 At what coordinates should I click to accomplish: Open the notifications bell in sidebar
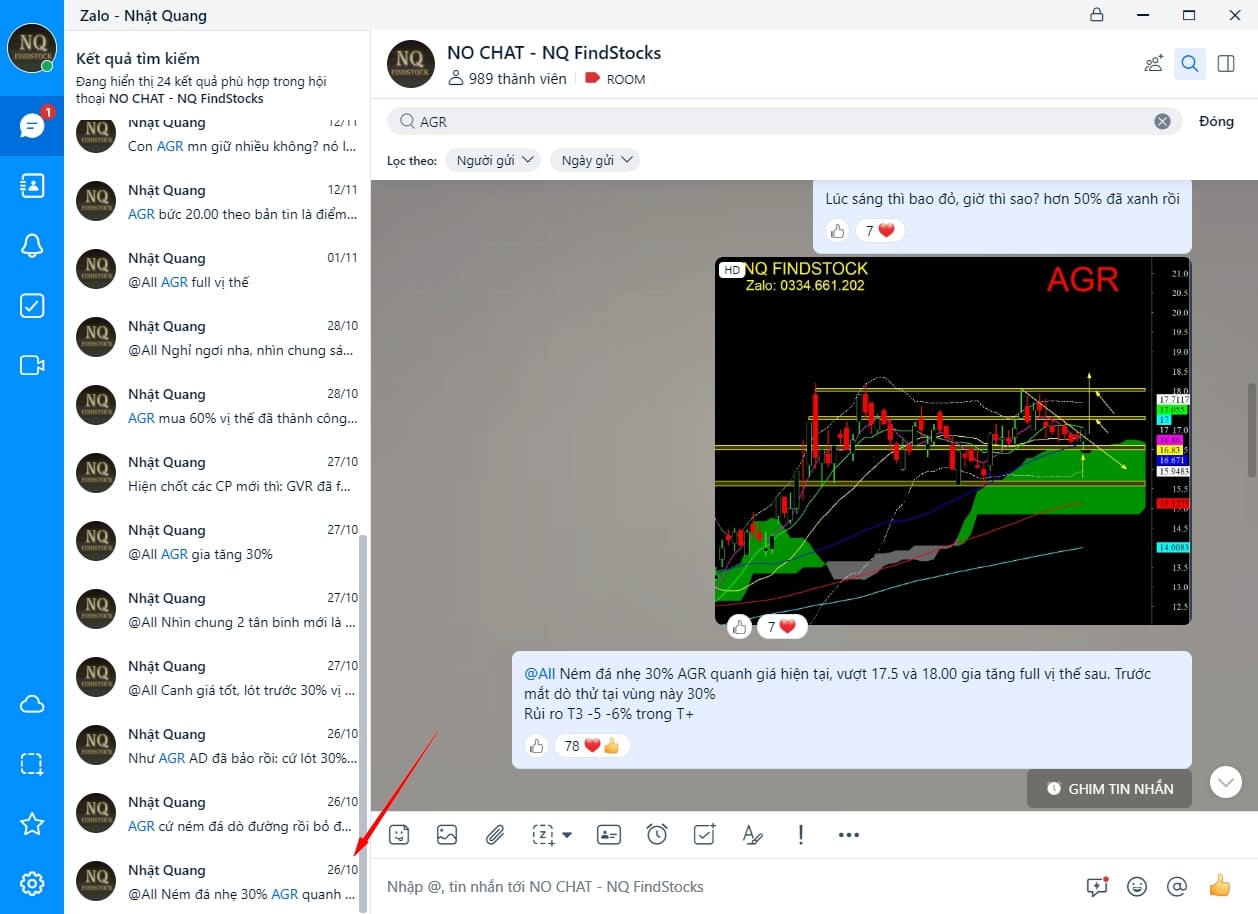pyautogui.click(x=32, y=246)
